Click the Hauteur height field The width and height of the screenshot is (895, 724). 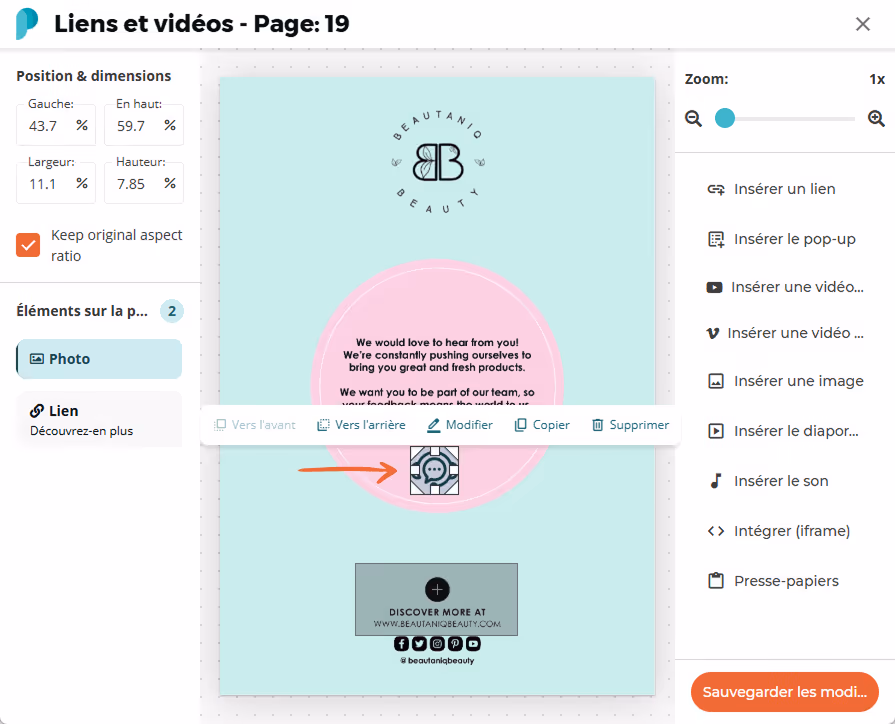pos(144,184)
